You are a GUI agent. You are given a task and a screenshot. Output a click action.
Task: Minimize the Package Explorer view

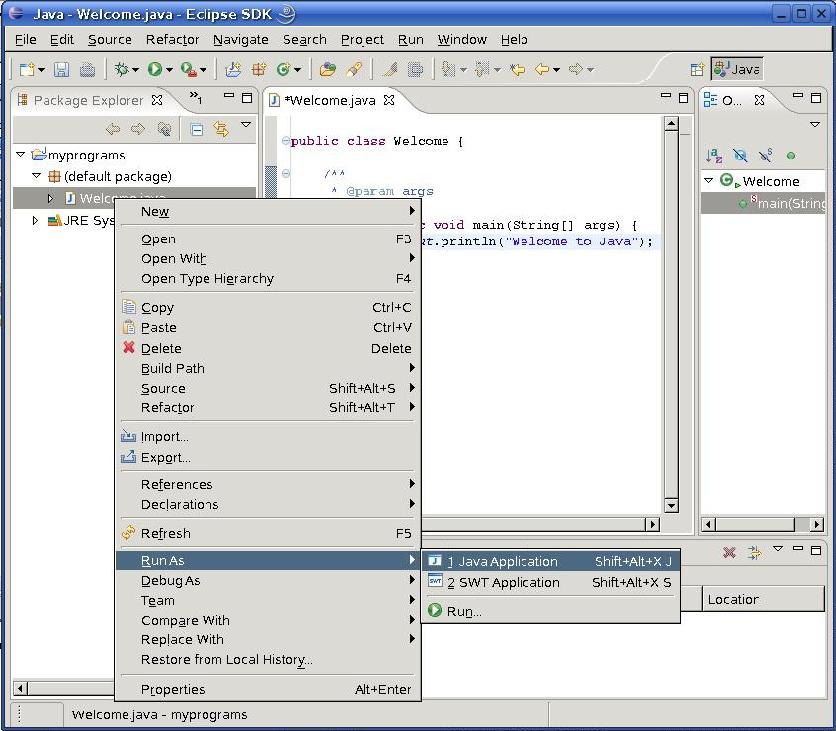tap(229, 96)
